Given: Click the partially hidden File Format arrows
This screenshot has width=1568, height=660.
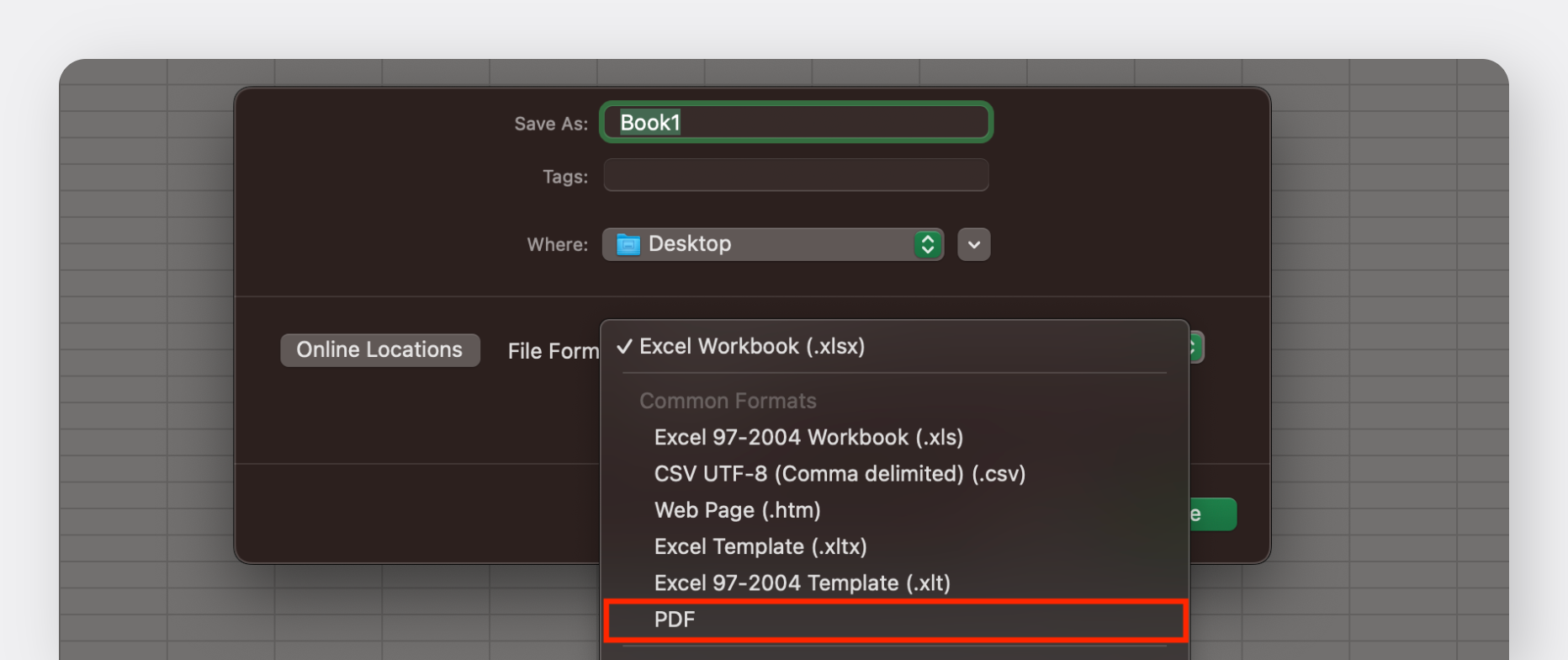Looking at the screenshot, I should (1195, 347).
